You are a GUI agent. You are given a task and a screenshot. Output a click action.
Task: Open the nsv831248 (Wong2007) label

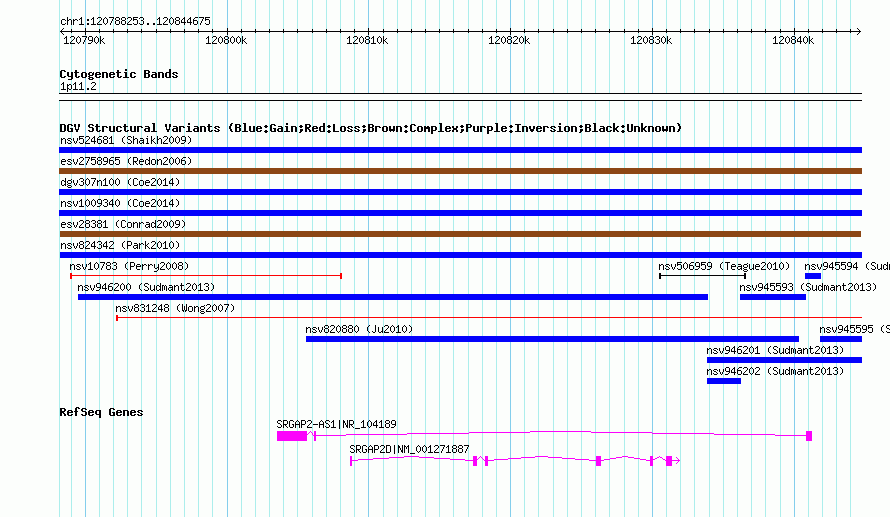(175, 308)
